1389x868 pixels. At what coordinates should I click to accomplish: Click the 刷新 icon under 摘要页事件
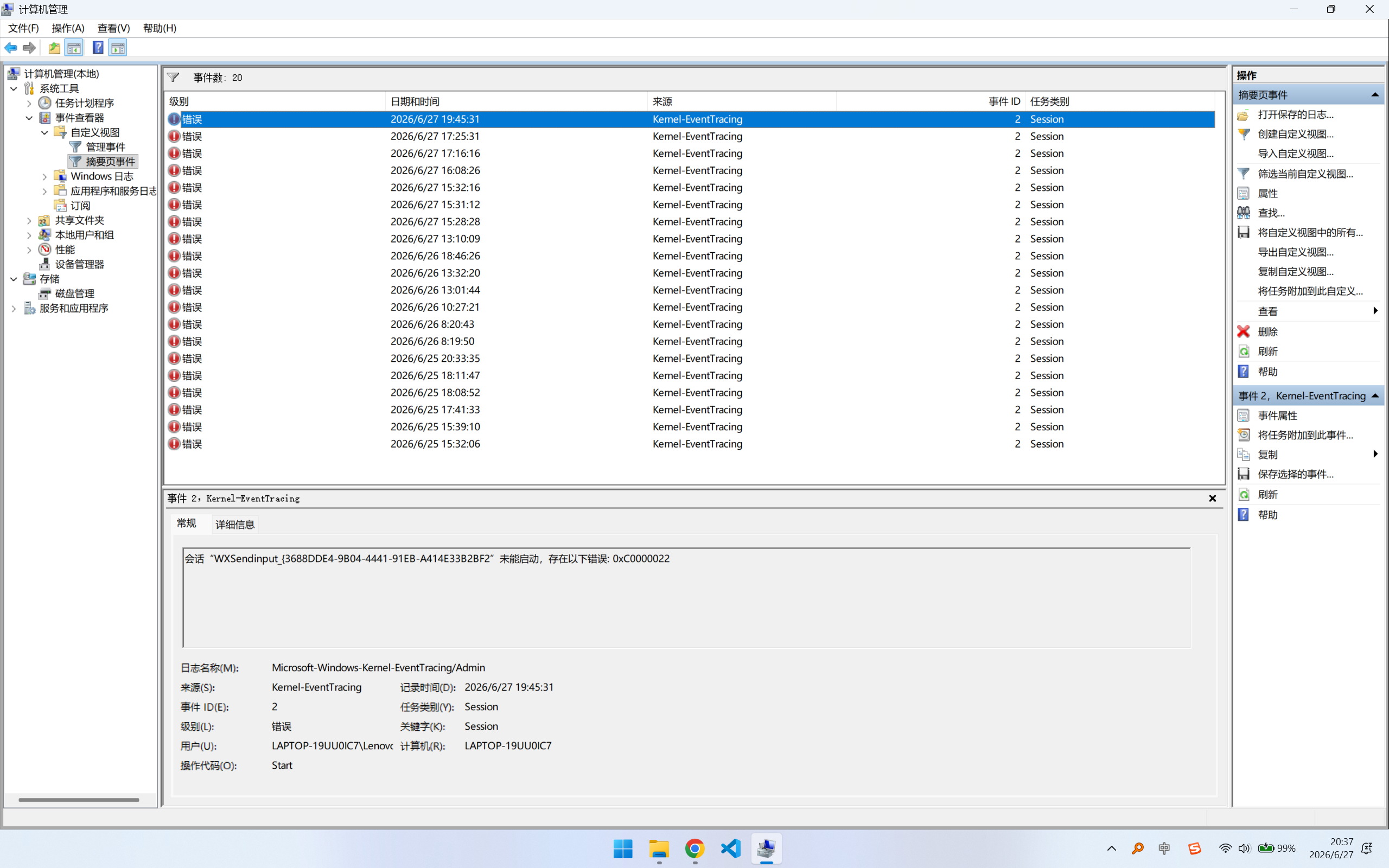click(1243, 352)
